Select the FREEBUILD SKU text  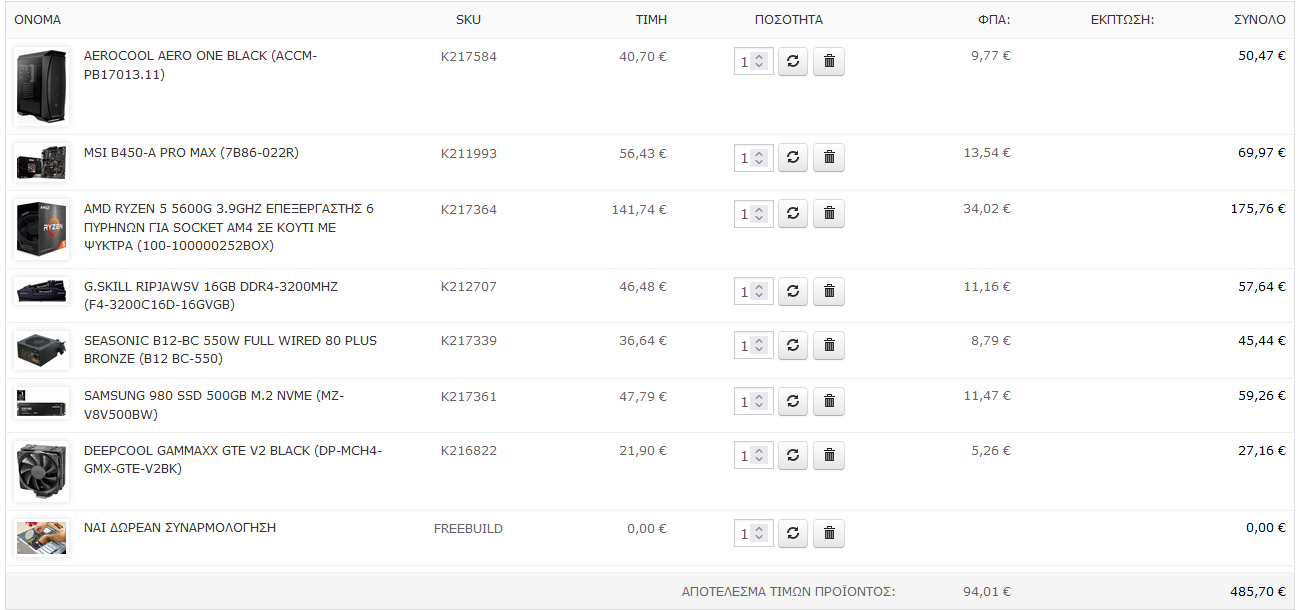468,528
